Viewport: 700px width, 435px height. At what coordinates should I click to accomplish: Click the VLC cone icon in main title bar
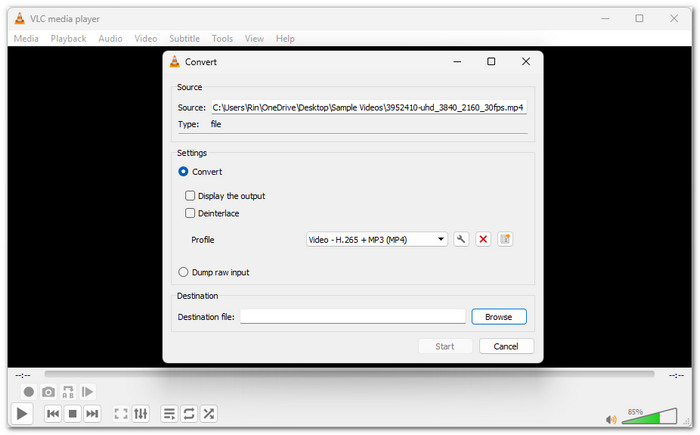click(x=20, y=18)
